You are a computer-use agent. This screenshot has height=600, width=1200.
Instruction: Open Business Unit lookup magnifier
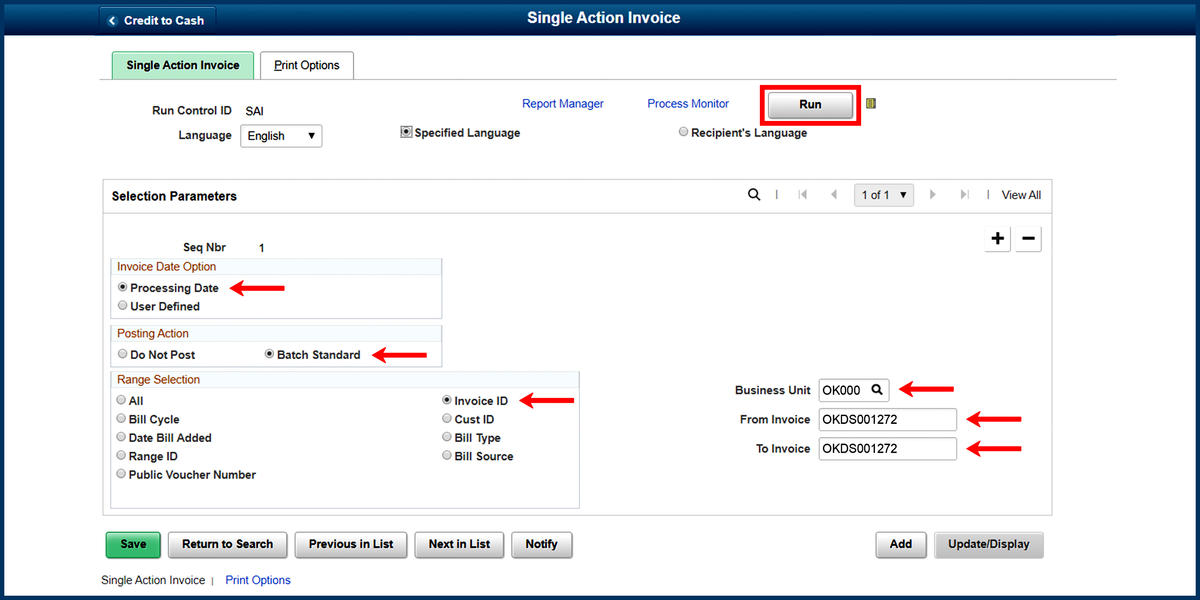[876, 390]
